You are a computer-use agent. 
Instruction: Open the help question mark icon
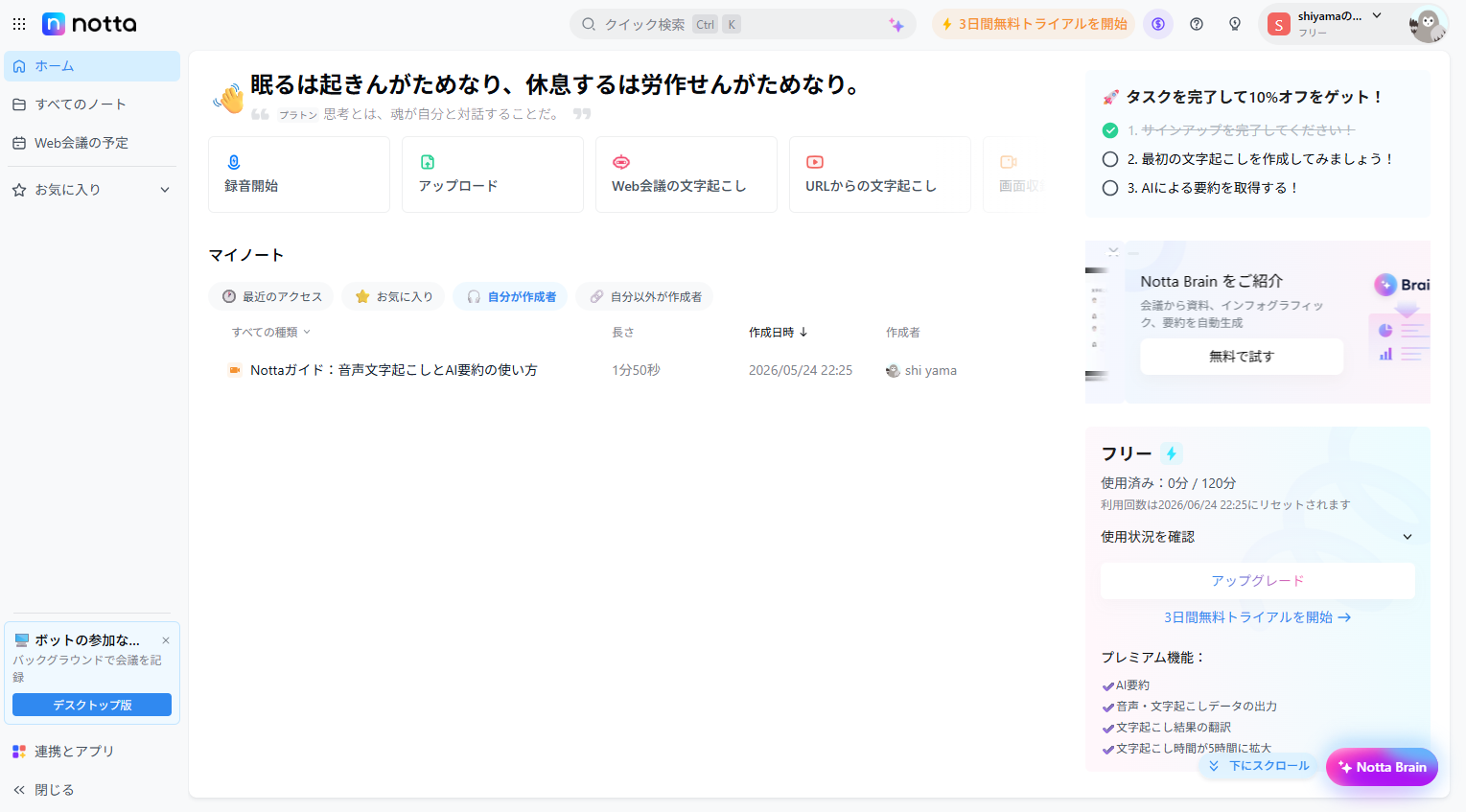click(1197, 24)
